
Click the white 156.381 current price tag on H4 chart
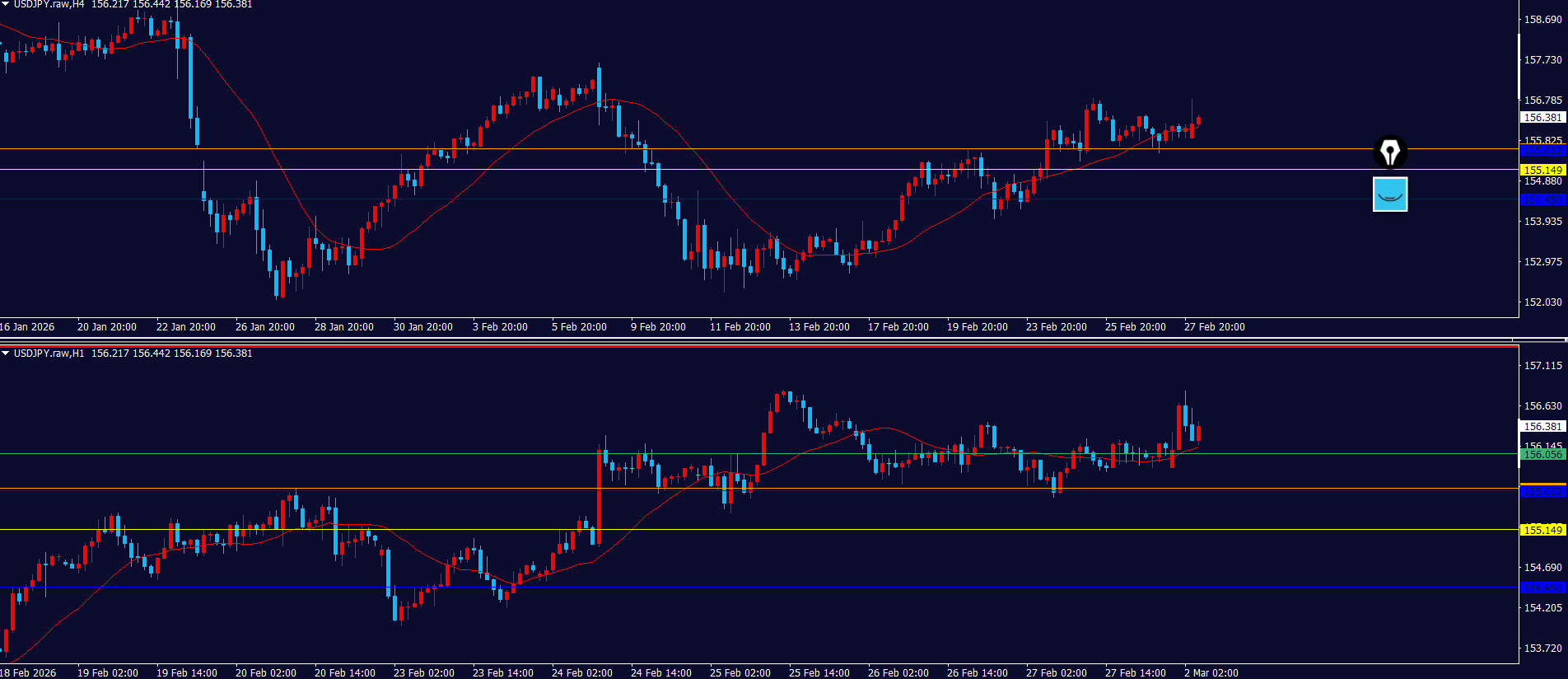tap(1542, 118)
